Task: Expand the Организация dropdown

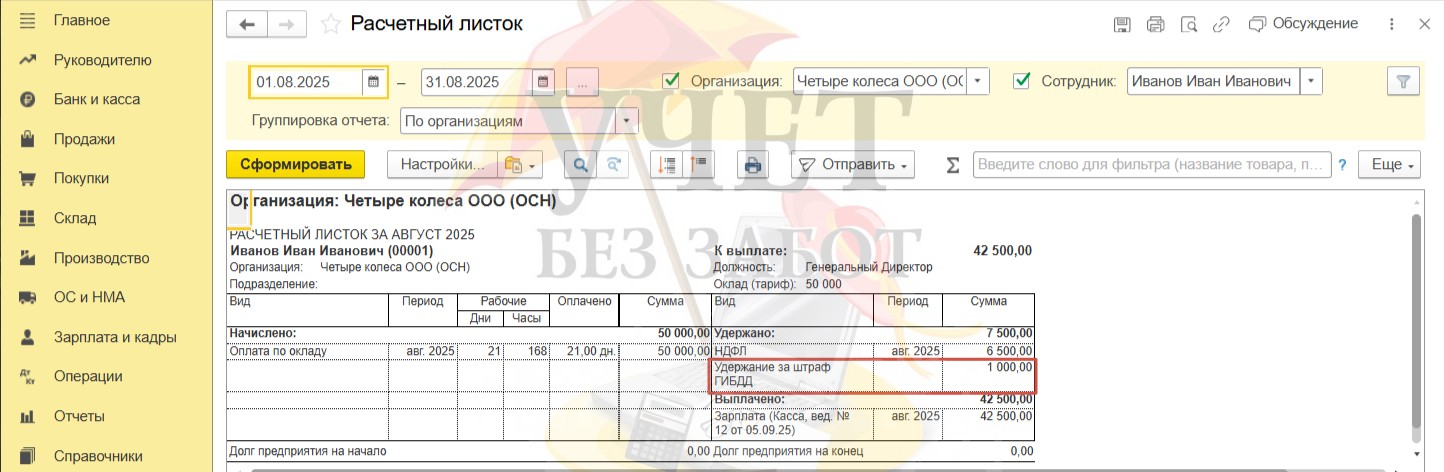Action: click(978, 81)
